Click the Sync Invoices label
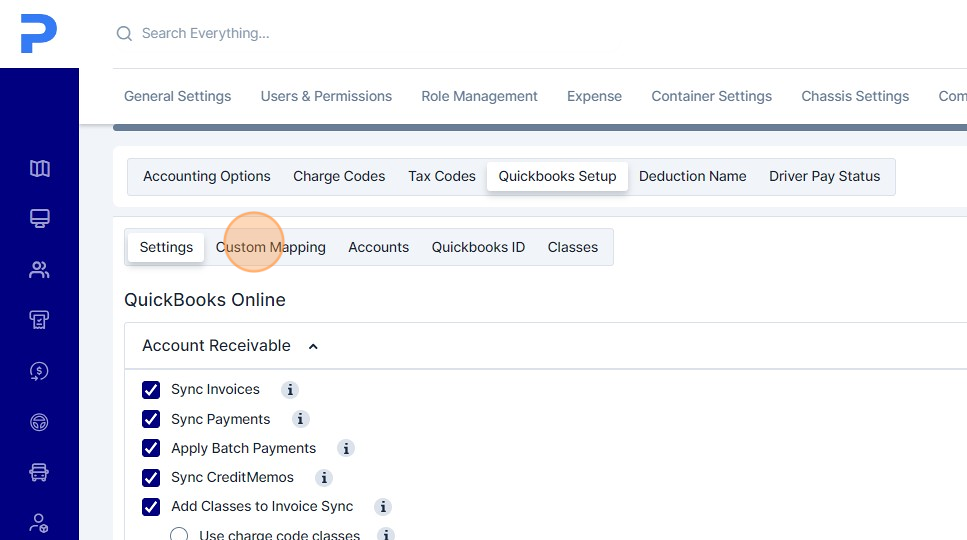The image size is (967, 540). pos(215,390)
